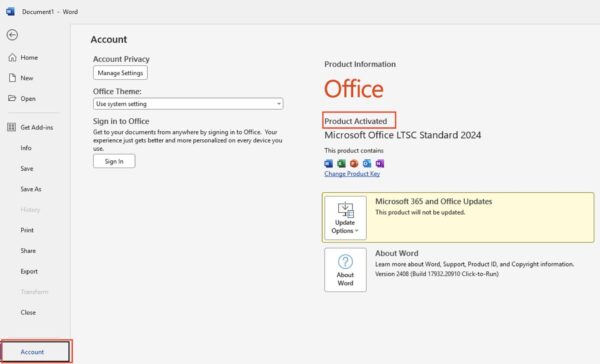Click the 'About Word' heading text
Screen dimensions: 600x364
click(x=396, y=253)
